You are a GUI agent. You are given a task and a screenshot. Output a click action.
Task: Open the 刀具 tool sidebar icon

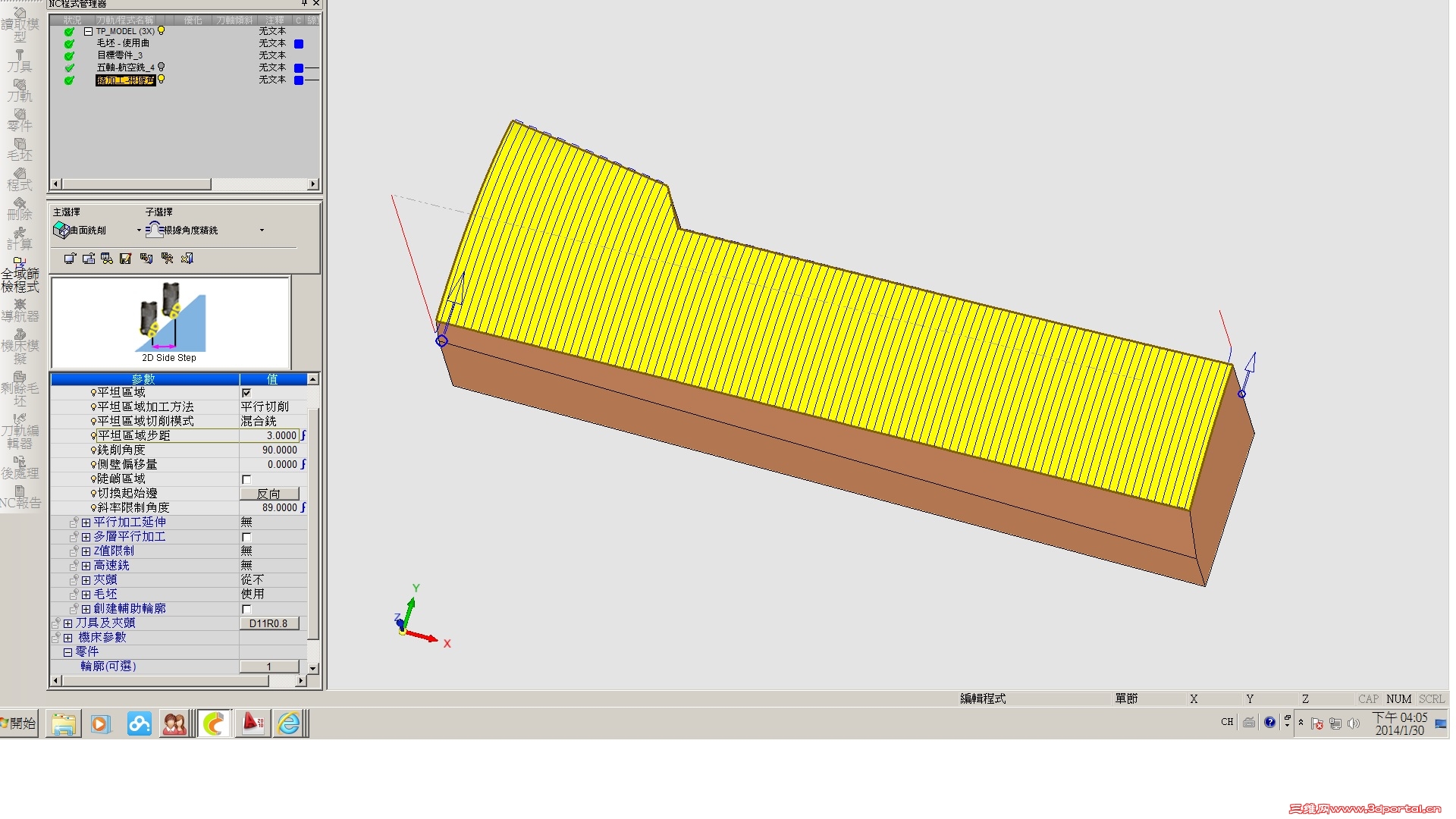coord(20,60)
